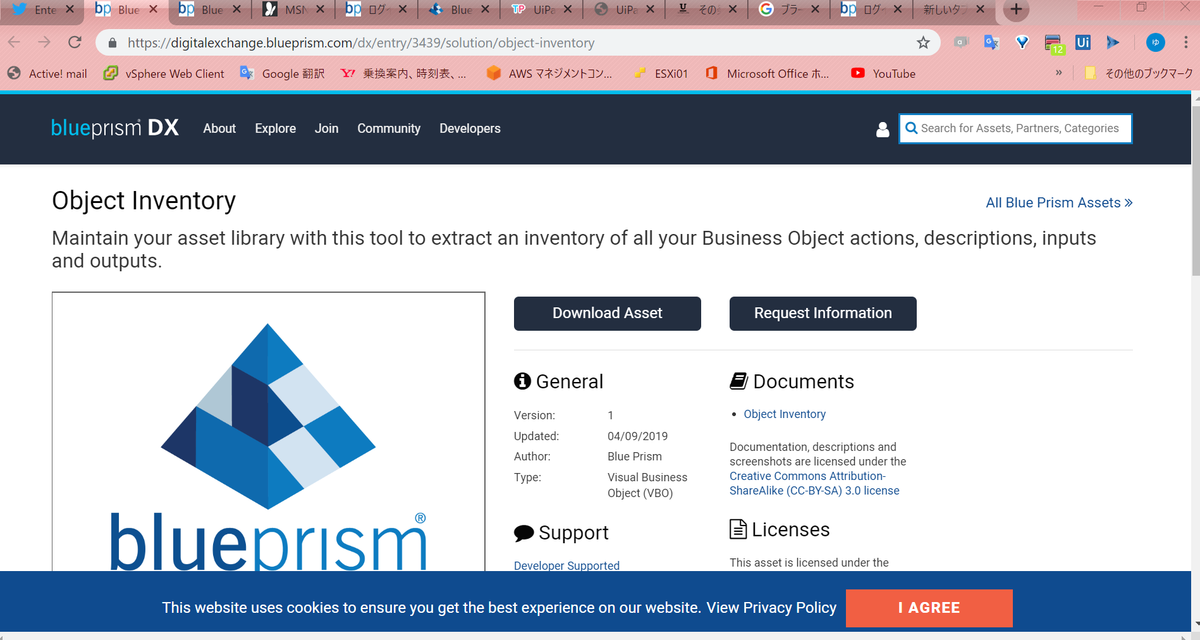The height and width of the screenshot is (640, 1200).
Task: Click the UiPath extension icon in toolbar
Action: (x=1083, y=43)
